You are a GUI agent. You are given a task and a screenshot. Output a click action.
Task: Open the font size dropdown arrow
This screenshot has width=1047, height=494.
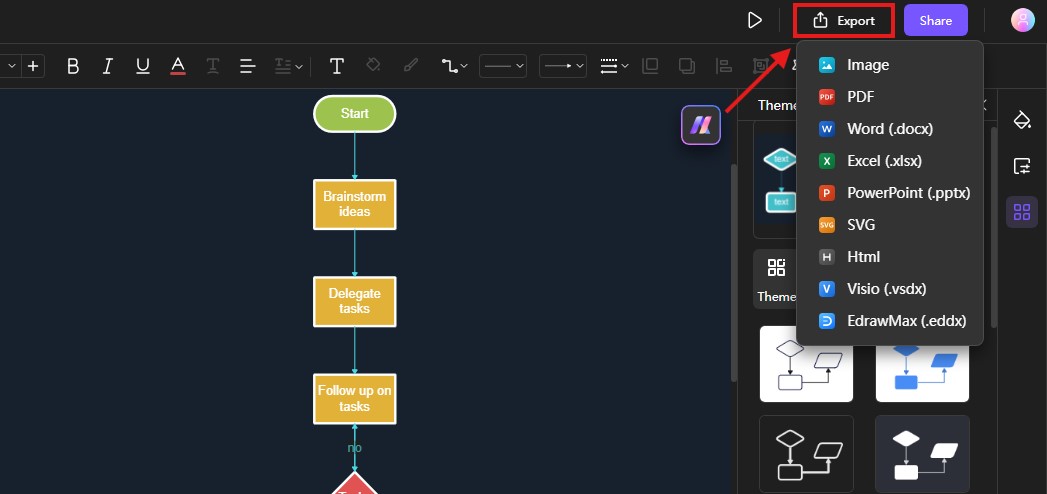pos(11,66)
